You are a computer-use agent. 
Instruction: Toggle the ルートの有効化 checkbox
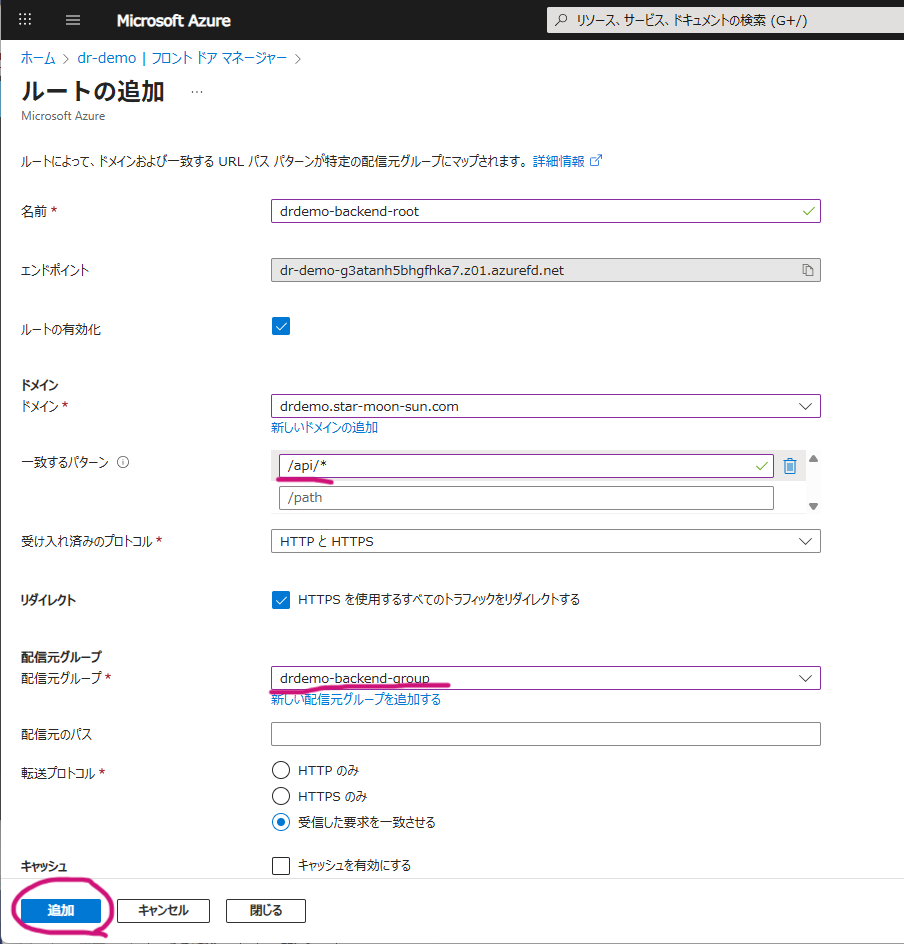(x=281, y=326)
